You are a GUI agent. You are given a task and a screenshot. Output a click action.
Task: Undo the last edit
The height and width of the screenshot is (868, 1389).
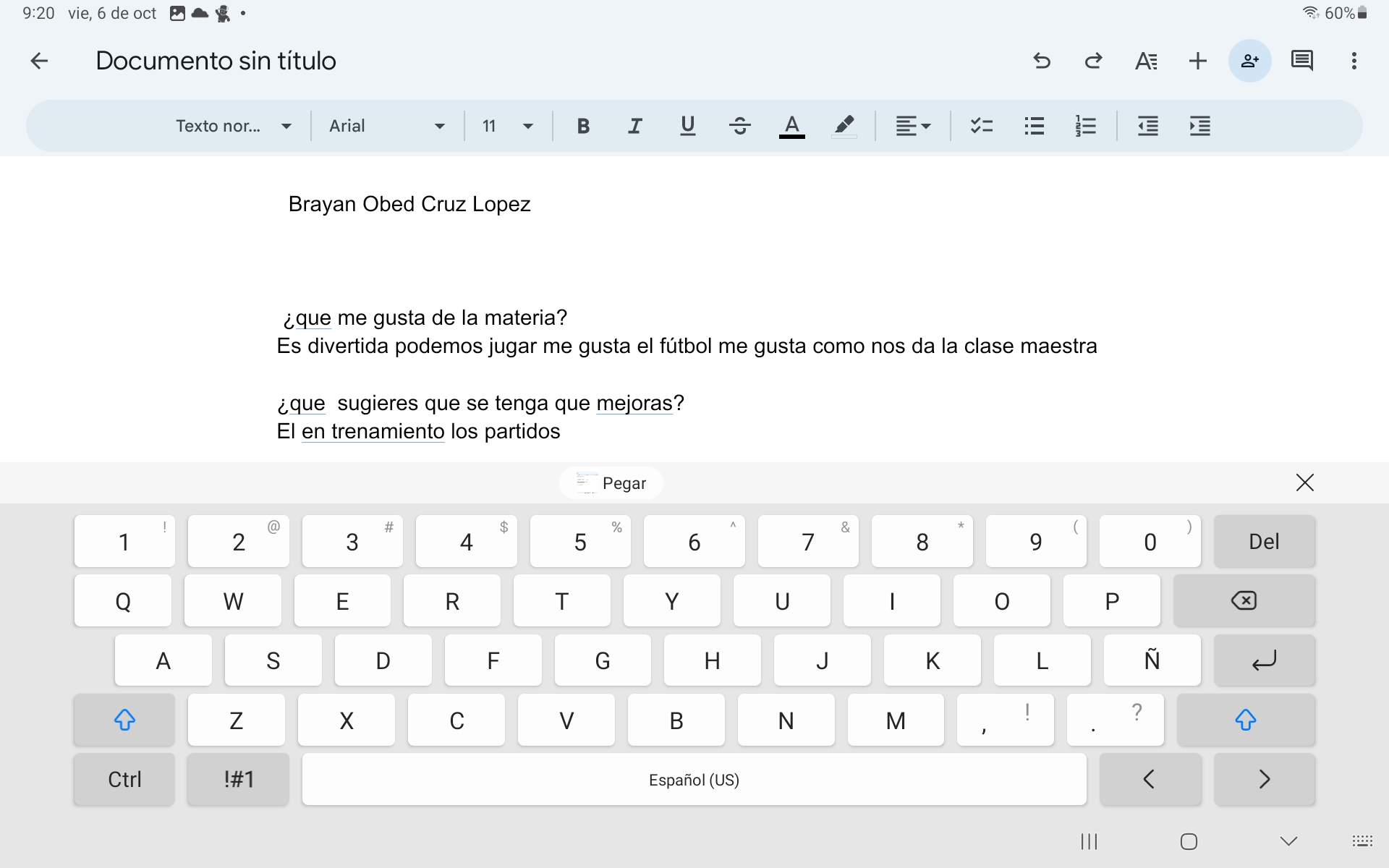(x=1042, y=61)
